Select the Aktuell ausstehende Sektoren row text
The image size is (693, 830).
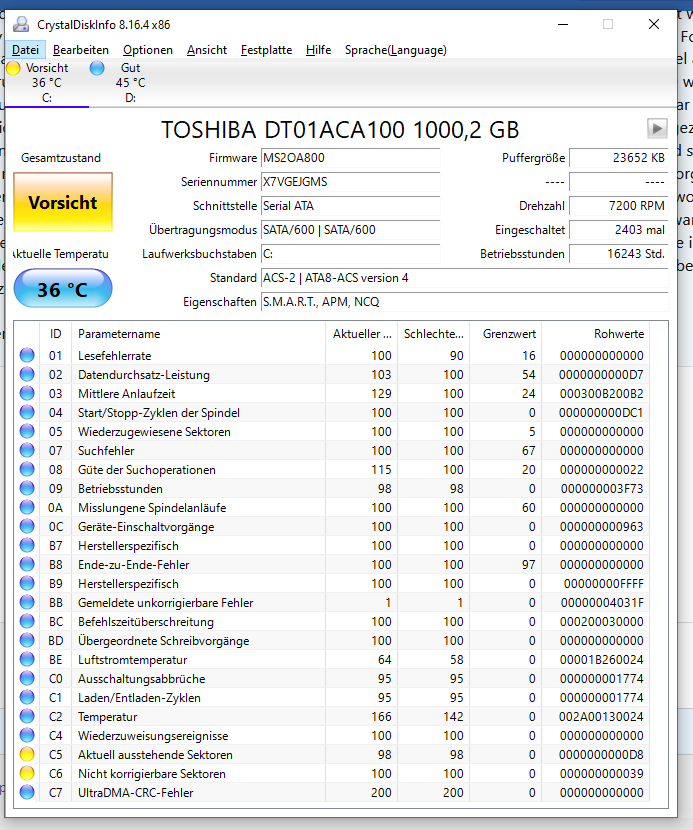(155, 755)
